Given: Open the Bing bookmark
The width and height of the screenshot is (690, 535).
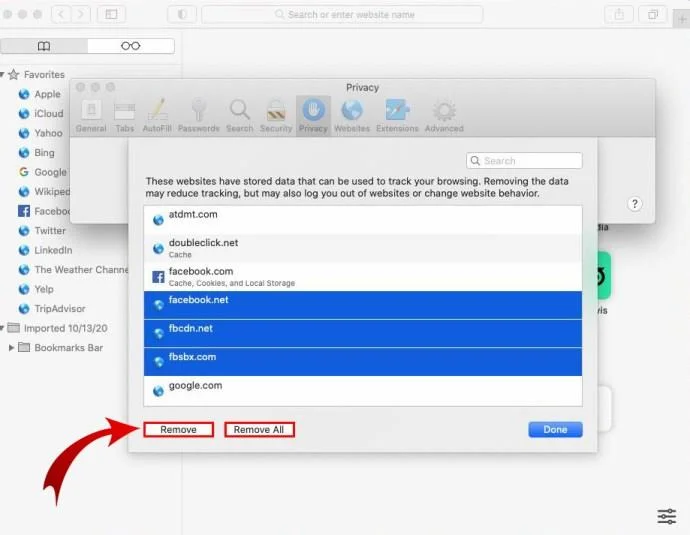Looking at the screenshot, I should (37, 153).
